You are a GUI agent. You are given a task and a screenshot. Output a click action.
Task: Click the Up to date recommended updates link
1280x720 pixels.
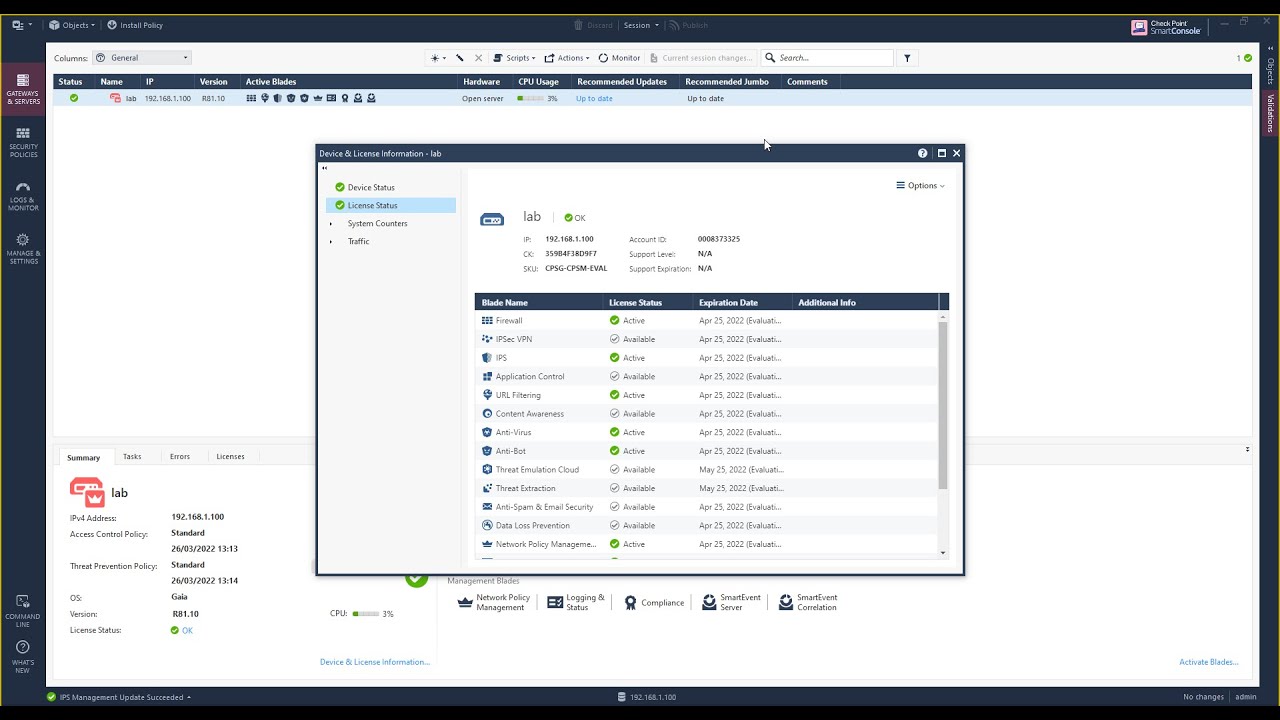tap(594, 98)
